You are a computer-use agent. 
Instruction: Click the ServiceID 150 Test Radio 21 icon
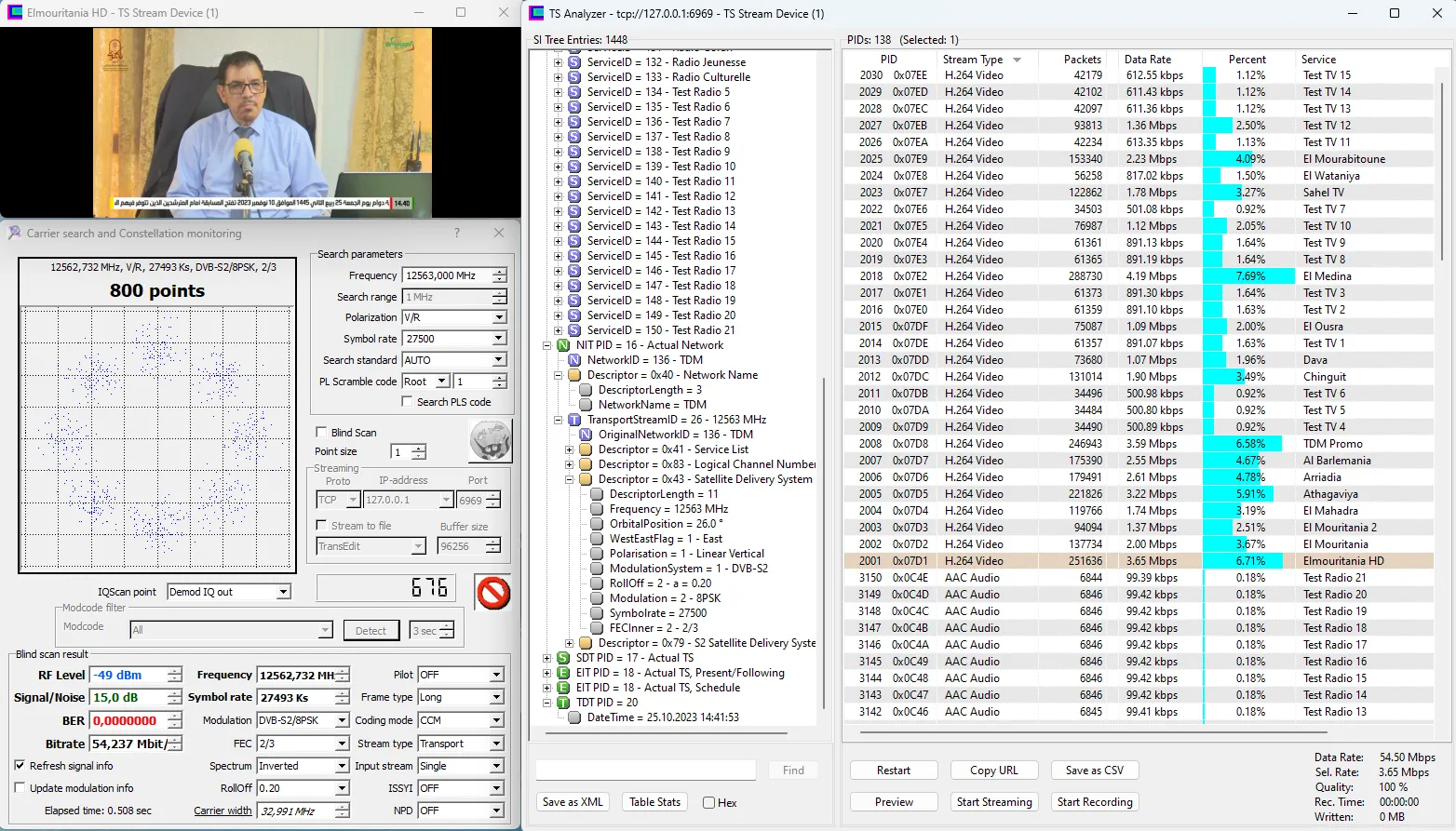[574, 330]
